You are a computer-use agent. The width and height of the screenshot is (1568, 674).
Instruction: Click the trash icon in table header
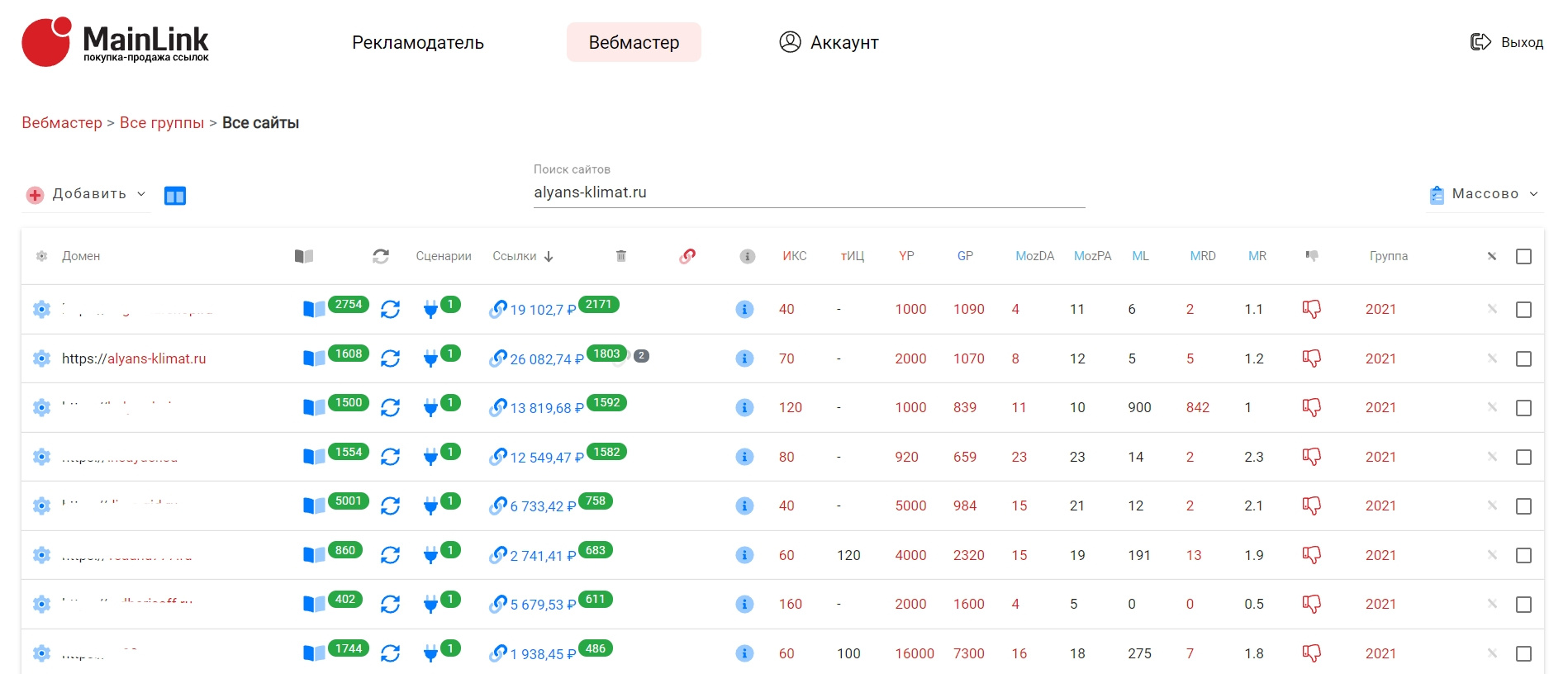tap(621, 256)
